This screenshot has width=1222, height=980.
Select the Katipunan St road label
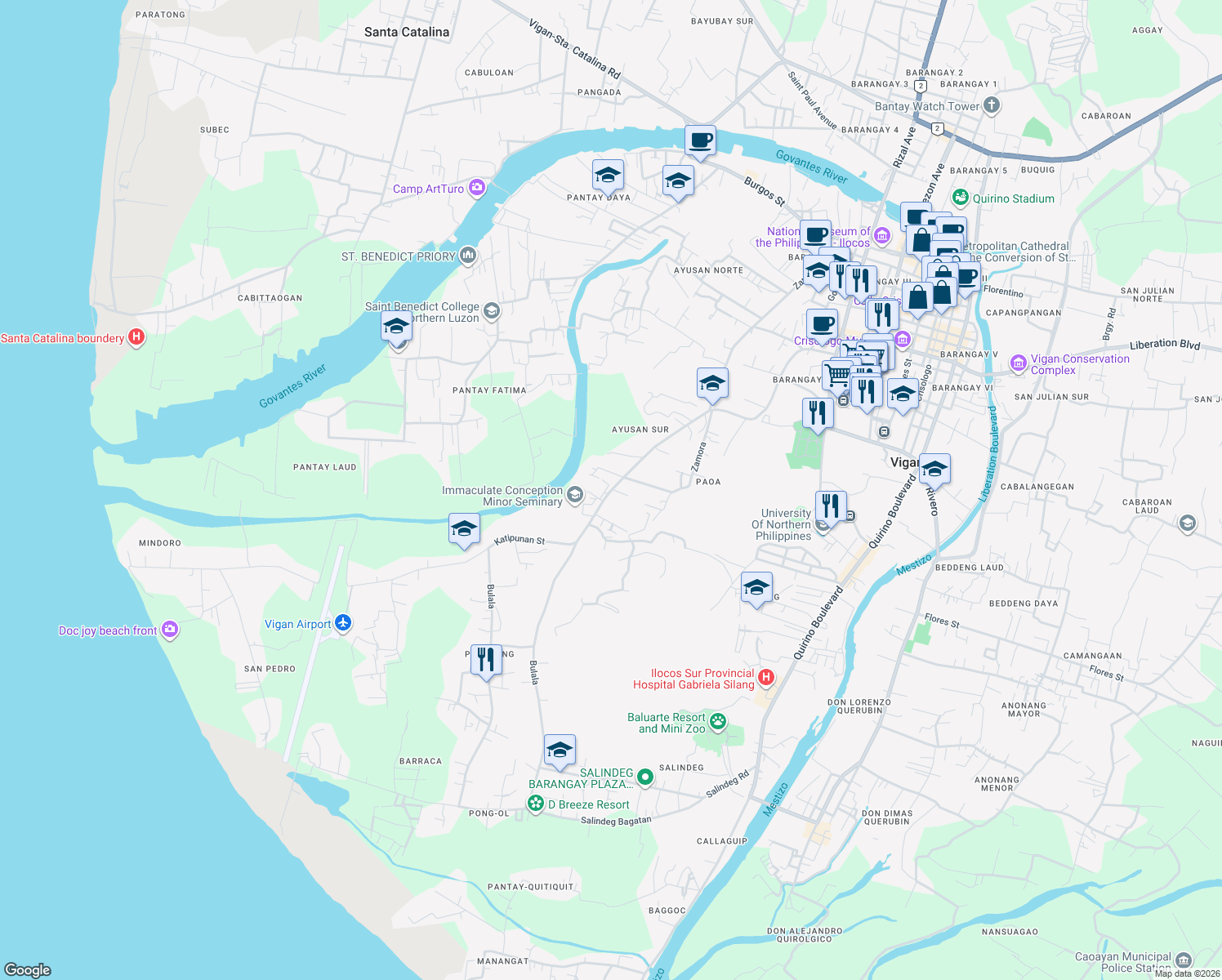coord(520,541)
